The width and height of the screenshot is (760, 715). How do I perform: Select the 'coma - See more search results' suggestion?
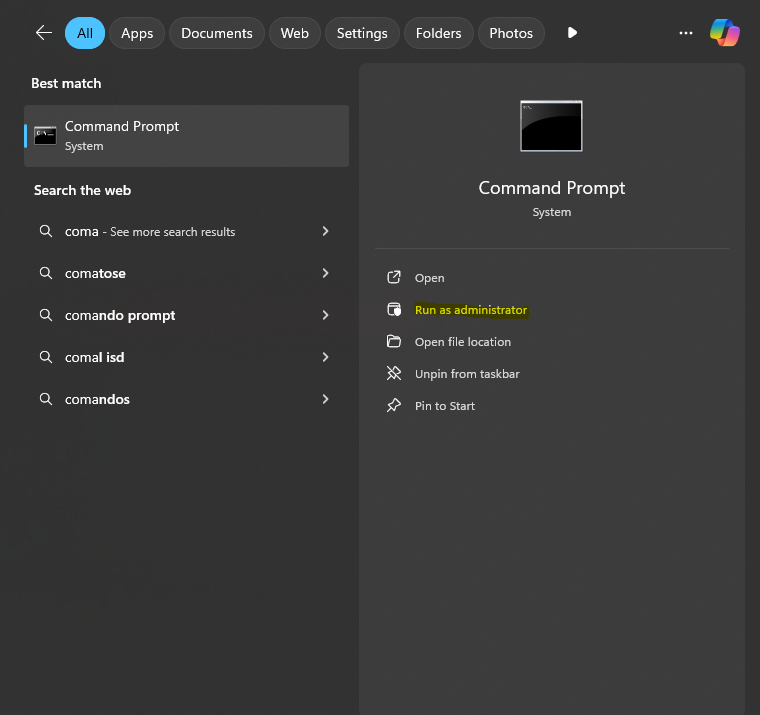click(187, 231)
